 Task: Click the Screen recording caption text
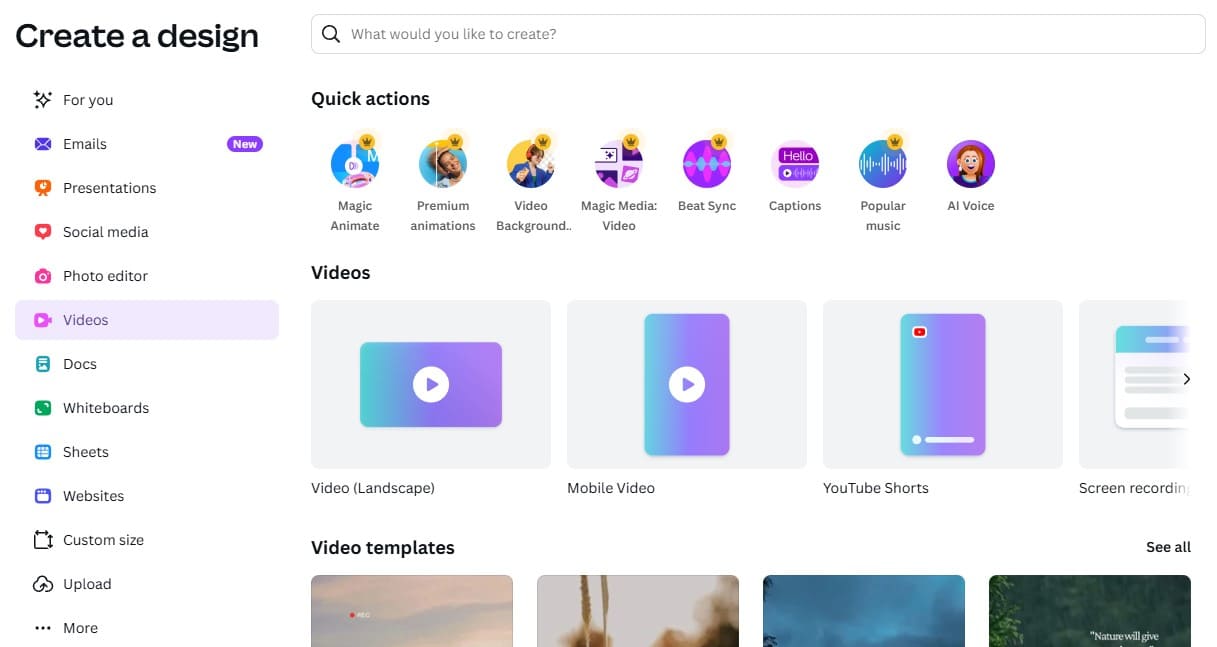pos(1135,488)
